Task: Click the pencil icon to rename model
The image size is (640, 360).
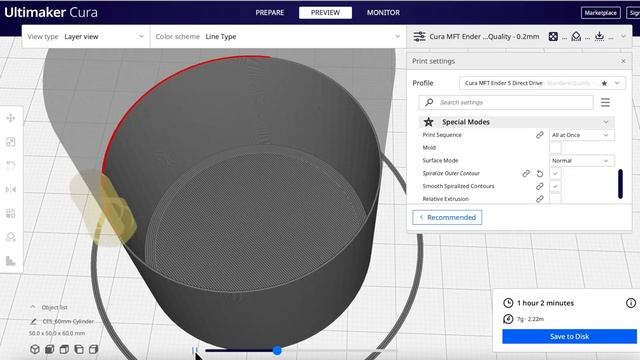Action: (x=33, y=322)
